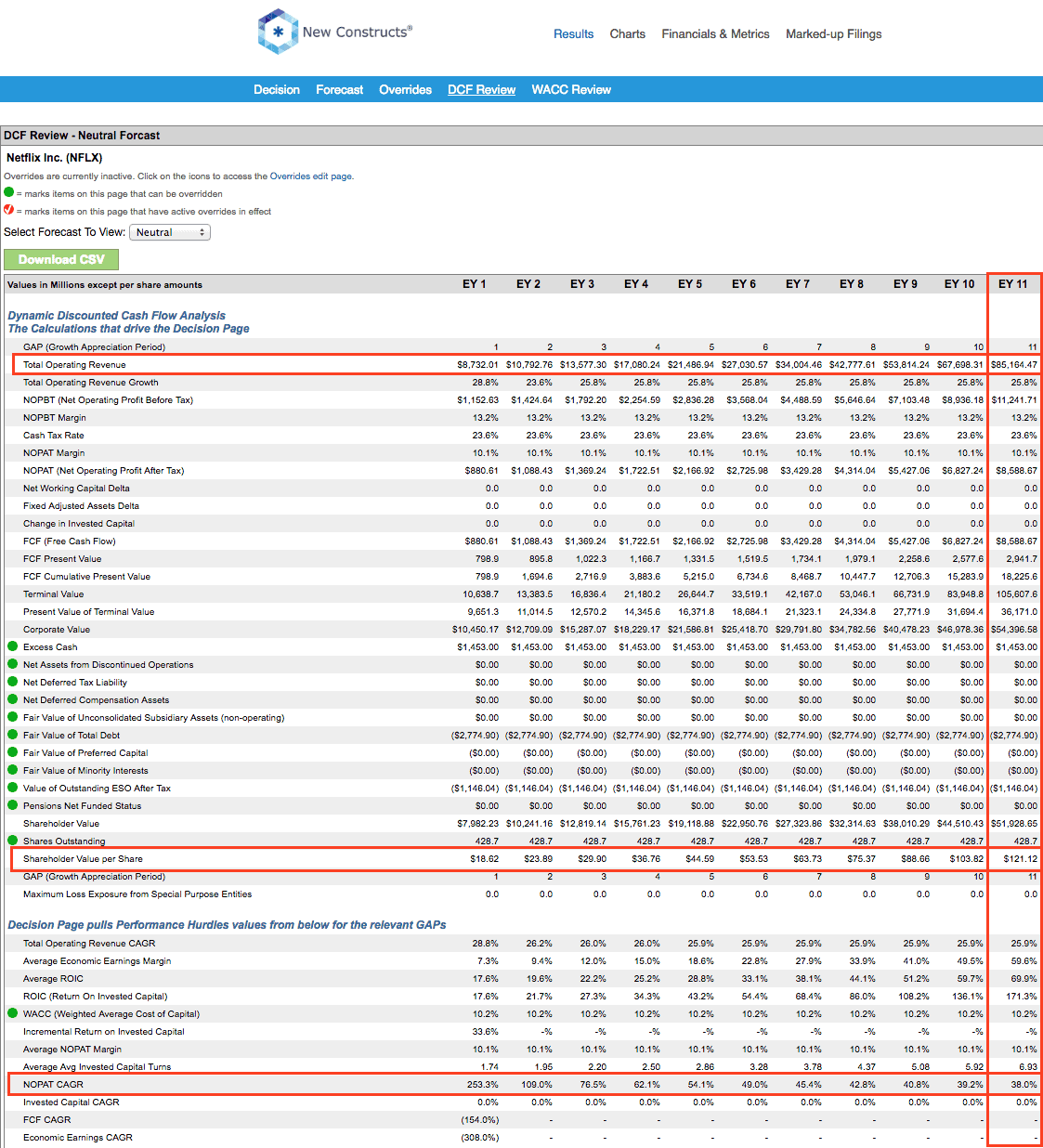
Task: Click the "$51,928.65" shareholder value cell
Action: pos(1014,824)
